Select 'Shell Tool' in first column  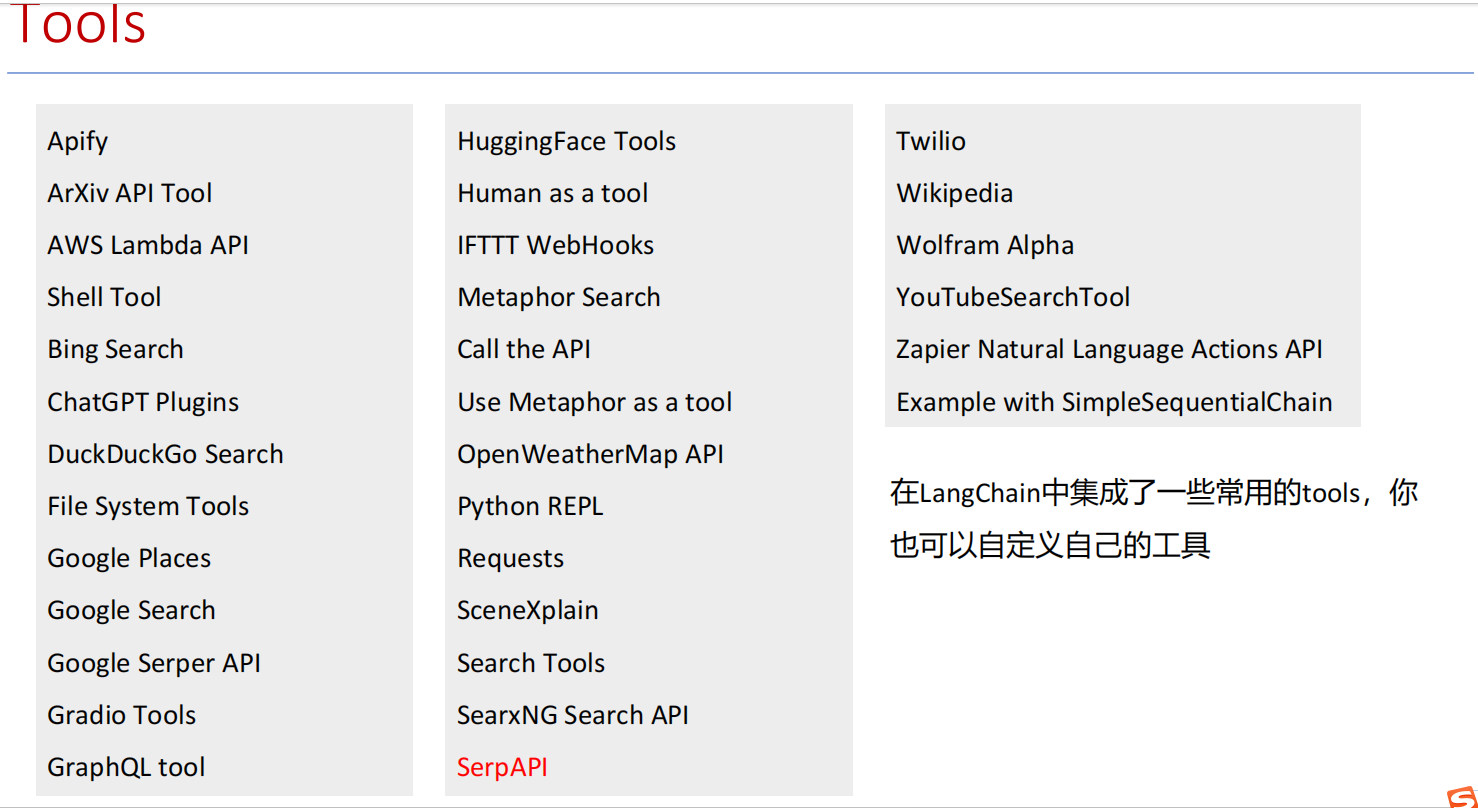coord(104,297)
